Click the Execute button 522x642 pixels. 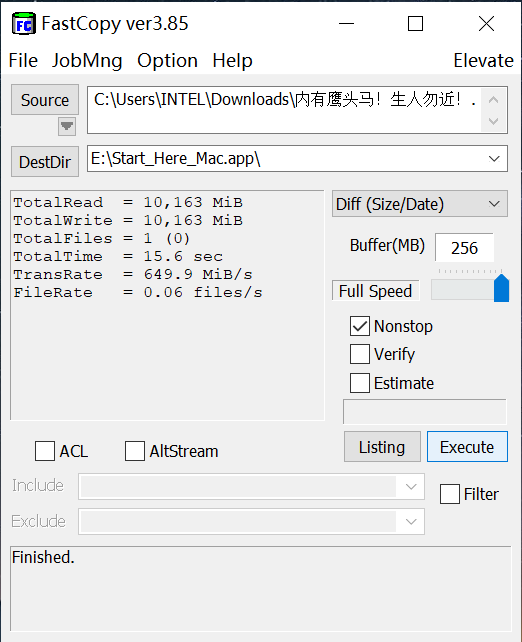(x=467, y=447)
